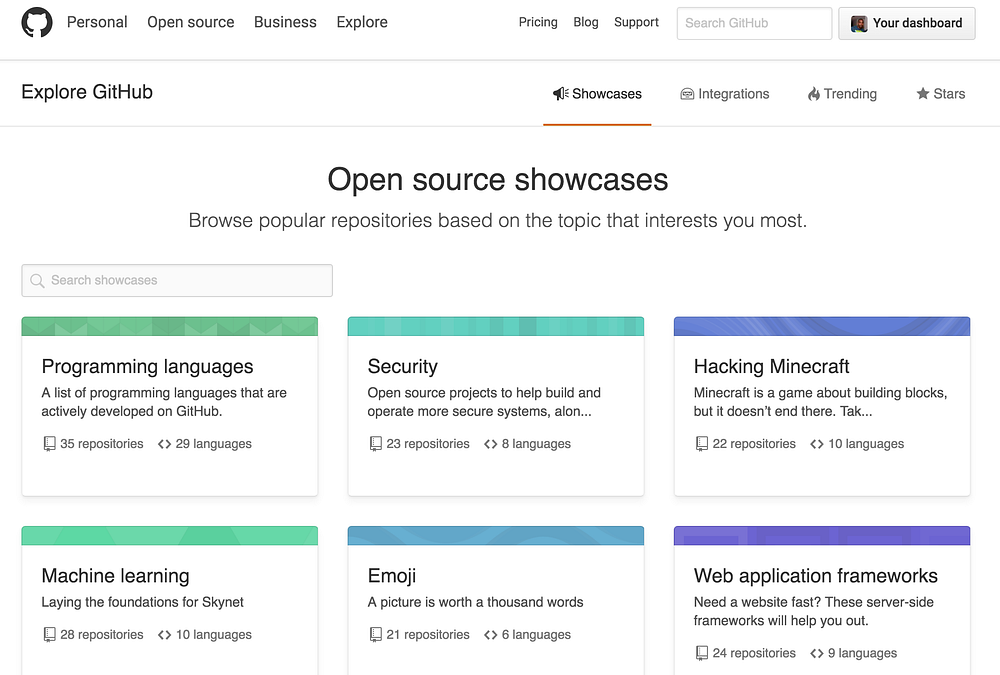1000x675 pixels.
Task: Click the teal banner on Security card
Action: tap(496, 326)
